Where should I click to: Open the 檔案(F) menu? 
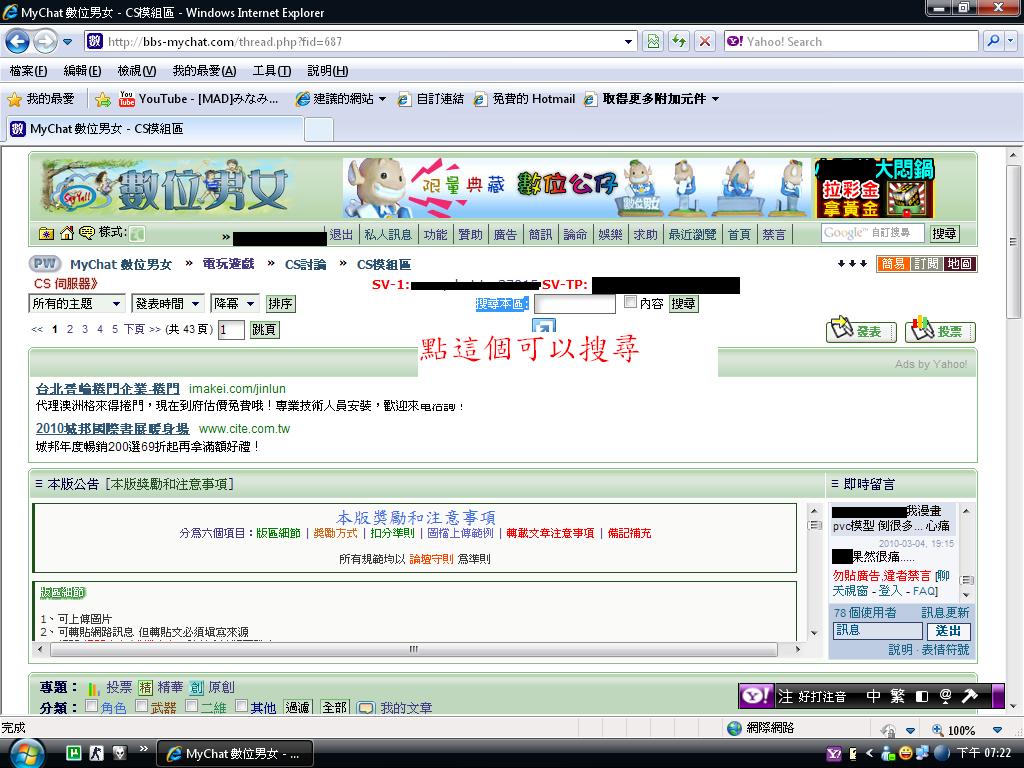(x=28, y=71)
